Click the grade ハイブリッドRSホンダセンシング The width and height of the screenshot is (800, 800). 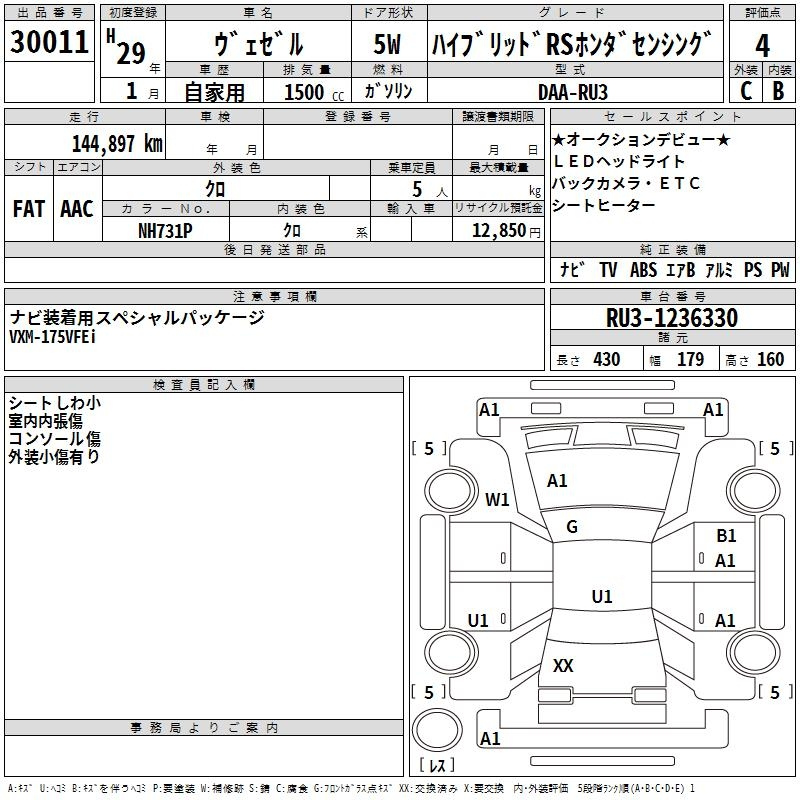tap(571, 44)
